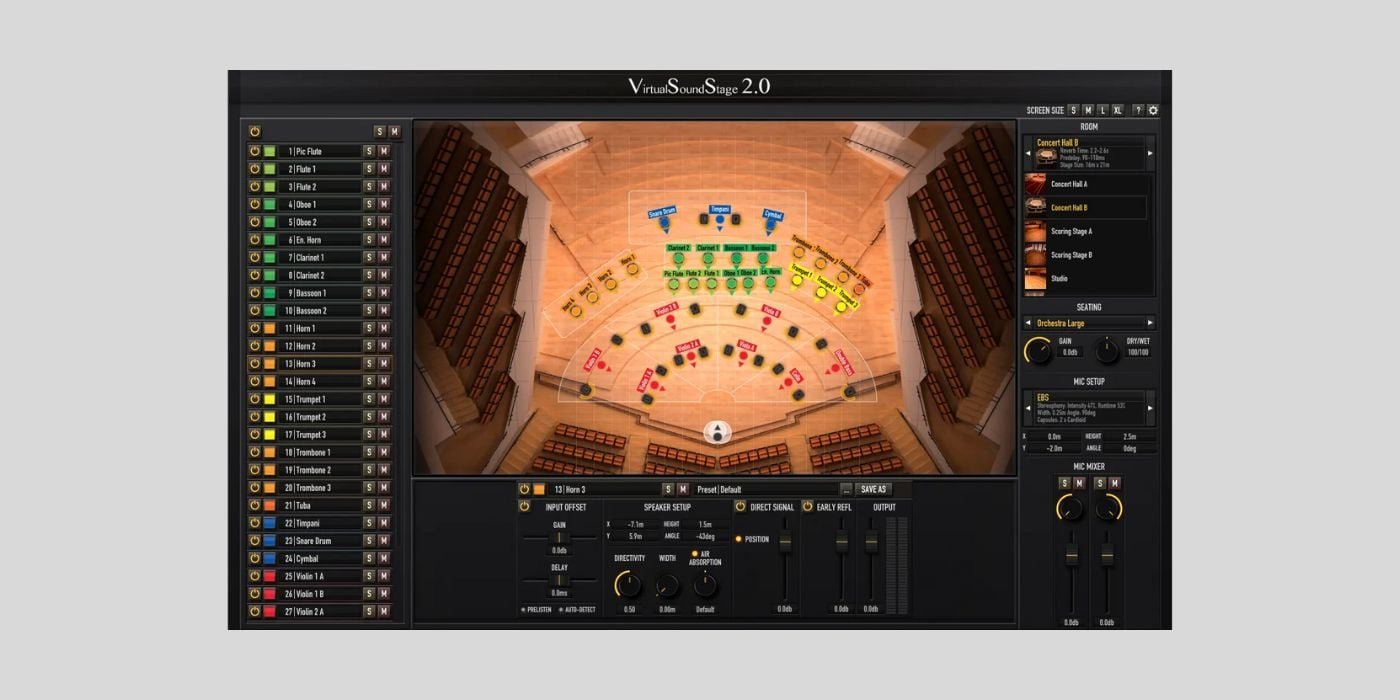Click the Input Offset power icon

[524, 507]
